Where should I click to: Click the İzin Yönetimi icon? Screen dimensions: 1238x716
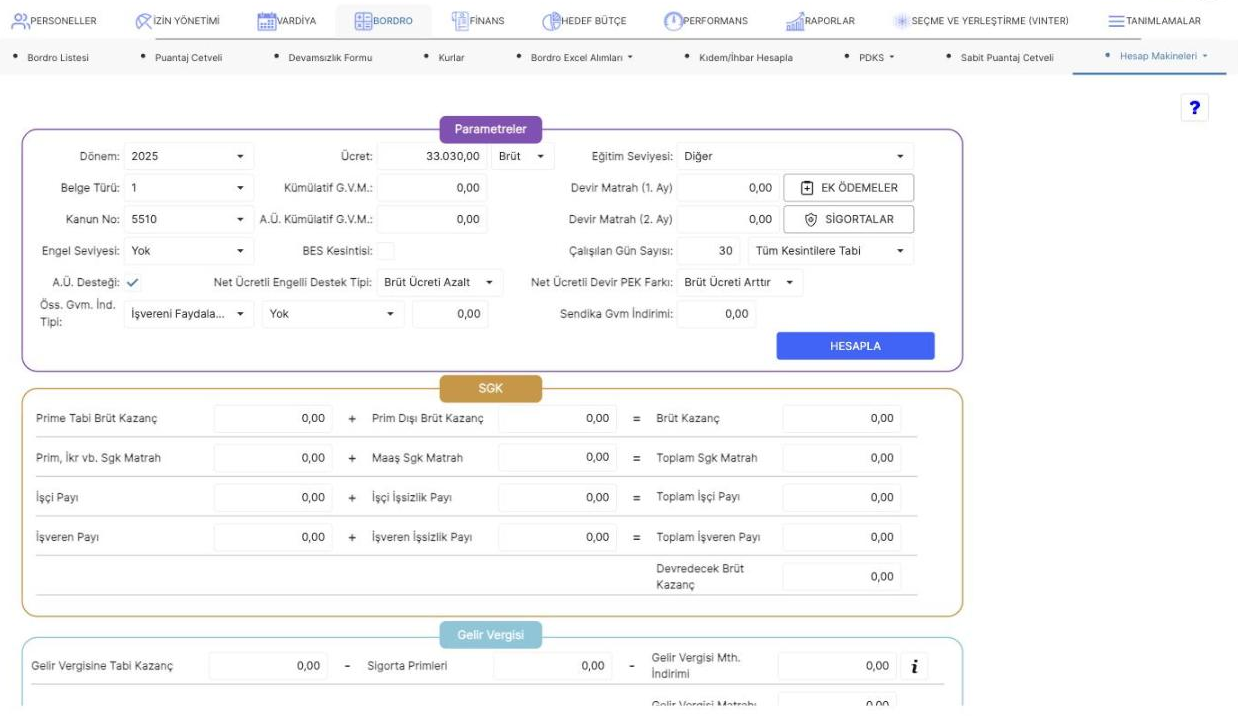(x=143, y=21)
